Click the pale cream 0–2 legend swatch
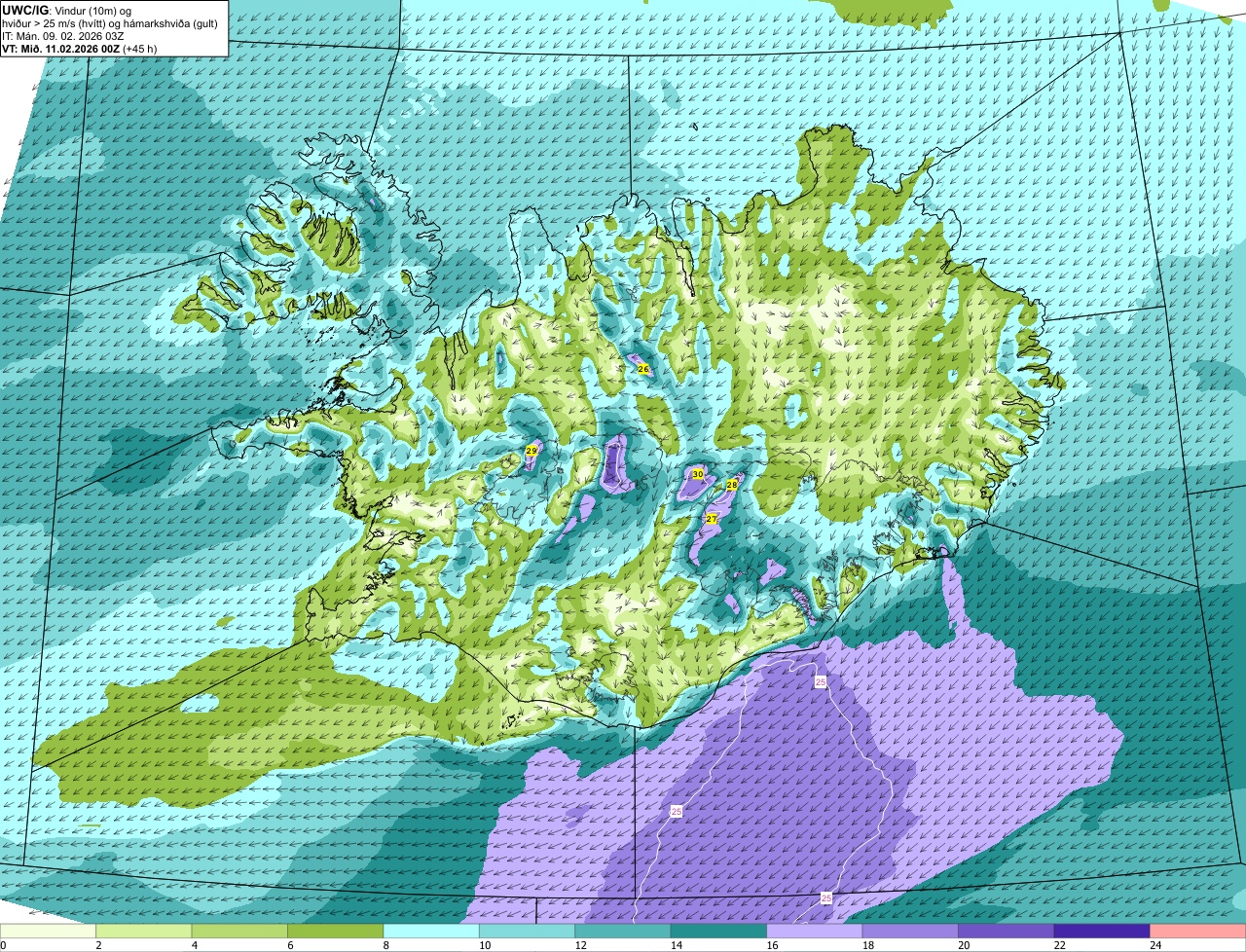1246x952 pixels. tap(48, 931)
